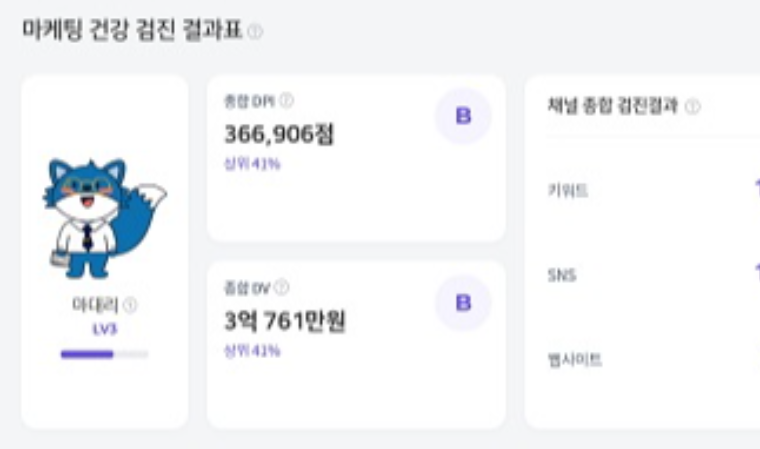Select the SNS channel row
This screenshot has width=760, height=449.
tap(653, 275)
